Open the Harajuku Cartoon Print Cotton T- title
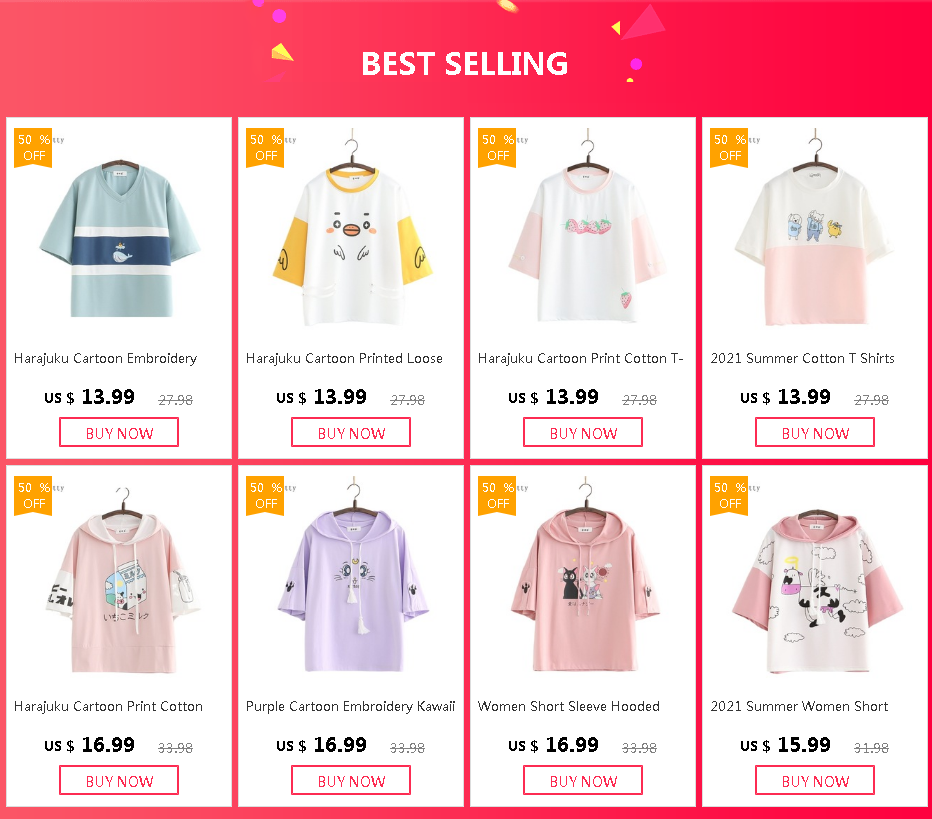932x819 pixels. tap(581, 358)
